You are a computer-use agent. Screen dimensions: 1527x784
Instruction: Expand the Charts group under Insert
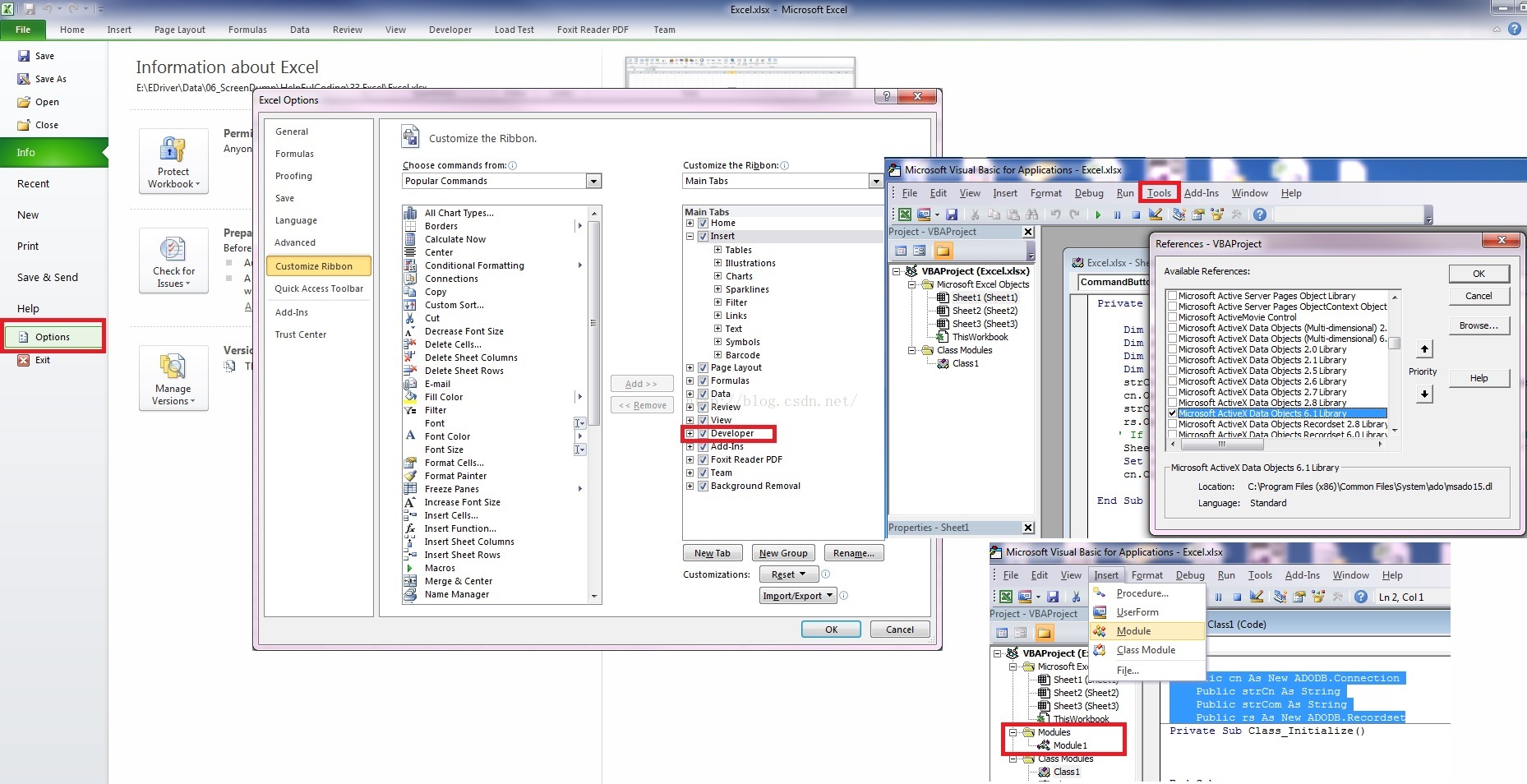pyautogui.click(x=718, y=276)
